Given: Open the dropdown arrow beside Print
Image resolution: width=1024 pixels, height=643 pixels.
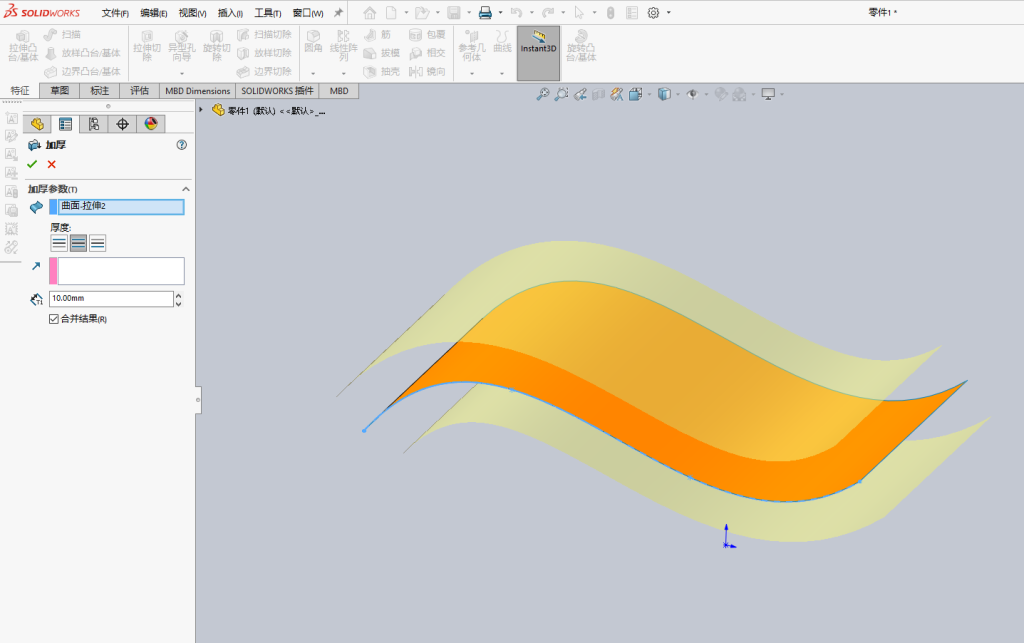Looking at the screenshot, I should [500, 12].
